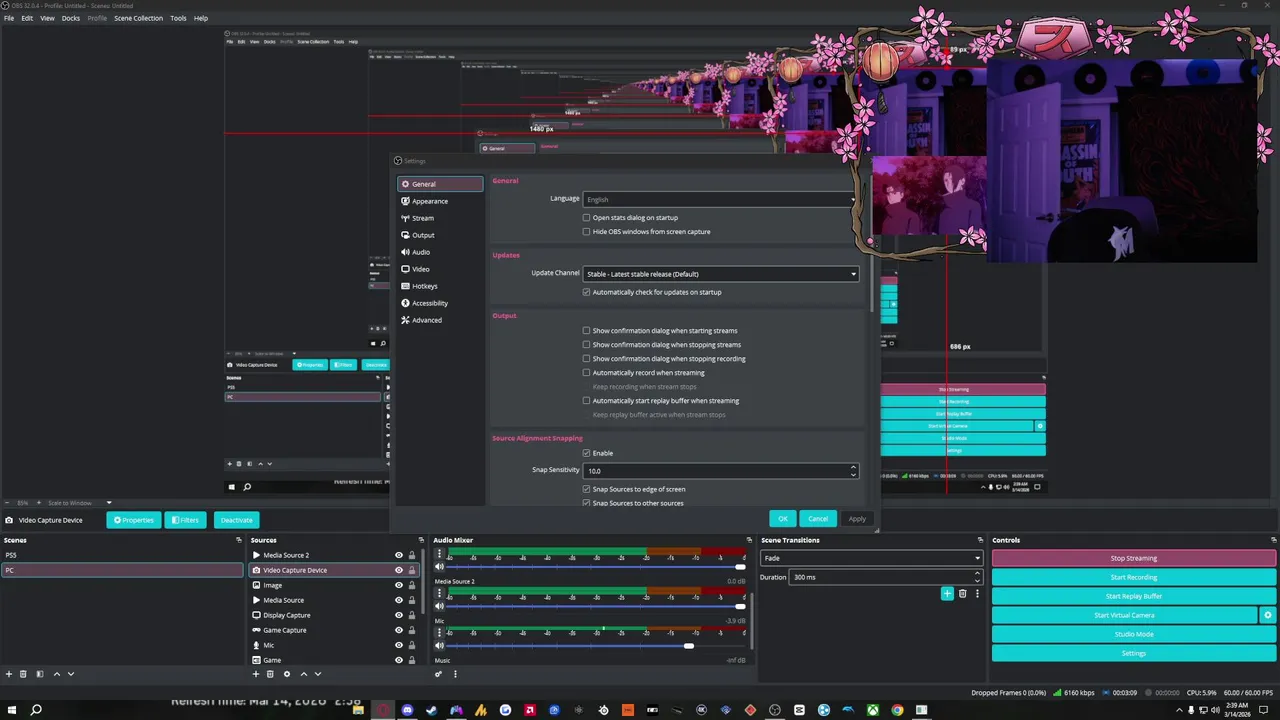1280x720 pixels.
Task: Move scene down arrow in Scenes toolbar
Action: [x=70, y=674]
